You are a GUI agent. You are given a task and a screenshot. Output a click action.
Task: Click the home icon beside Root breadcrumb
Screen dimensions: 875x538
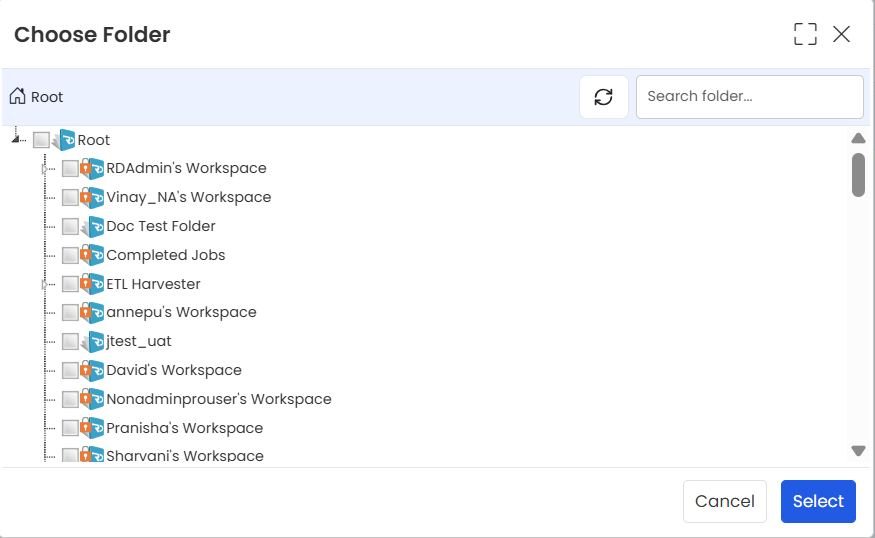[x=17, y=96]
